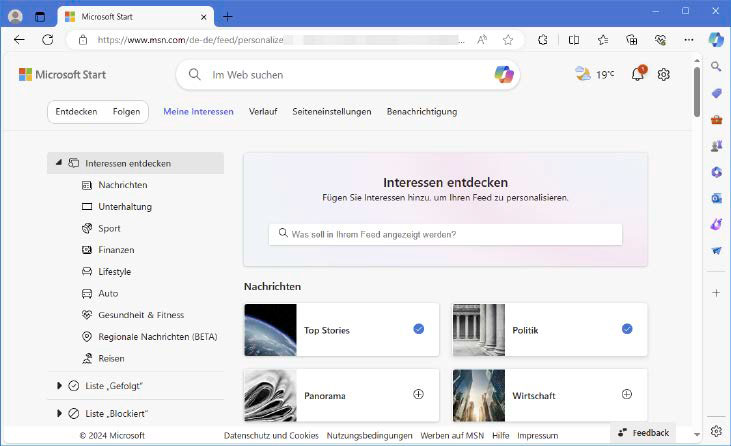Open Meine Interessen tab
The width and height of the screenshot is (731, 446).
pyautogui.click(x=198, y=112)
